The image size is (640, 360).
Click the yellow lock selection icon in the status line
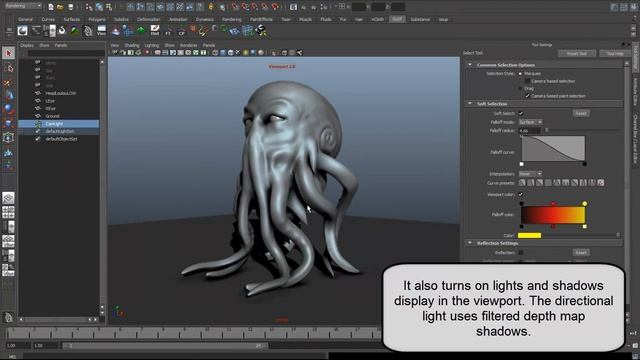[x=211, y=7]
